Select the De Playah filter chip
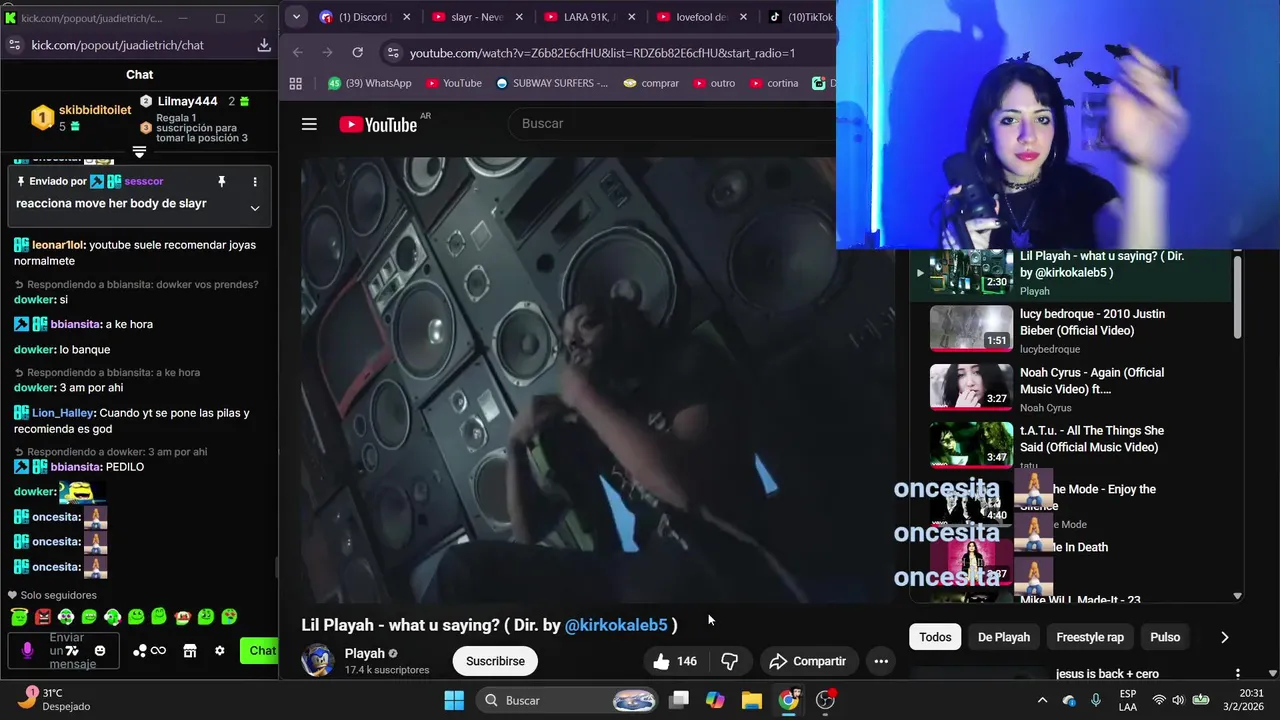1280x720 pixels. [1004, 637]
